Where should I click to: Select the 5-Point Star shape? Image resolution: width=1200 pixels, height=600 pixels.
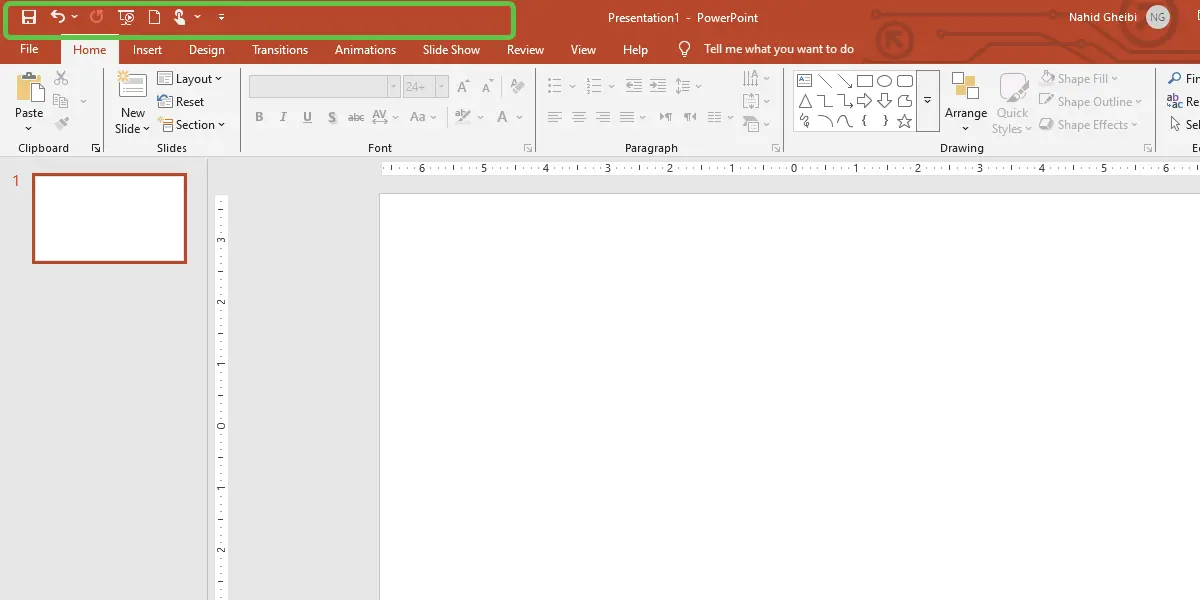pyautogui.click(x=905, y=121)
